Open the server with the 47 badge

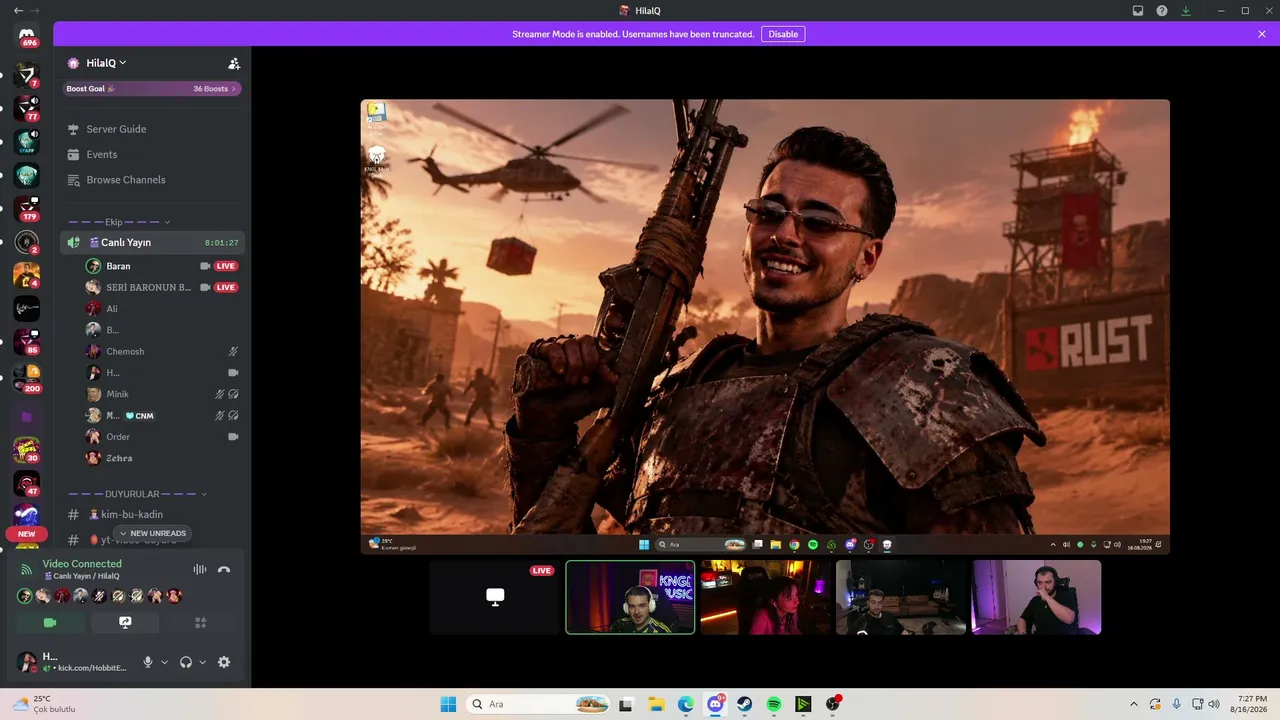(27, 483)
